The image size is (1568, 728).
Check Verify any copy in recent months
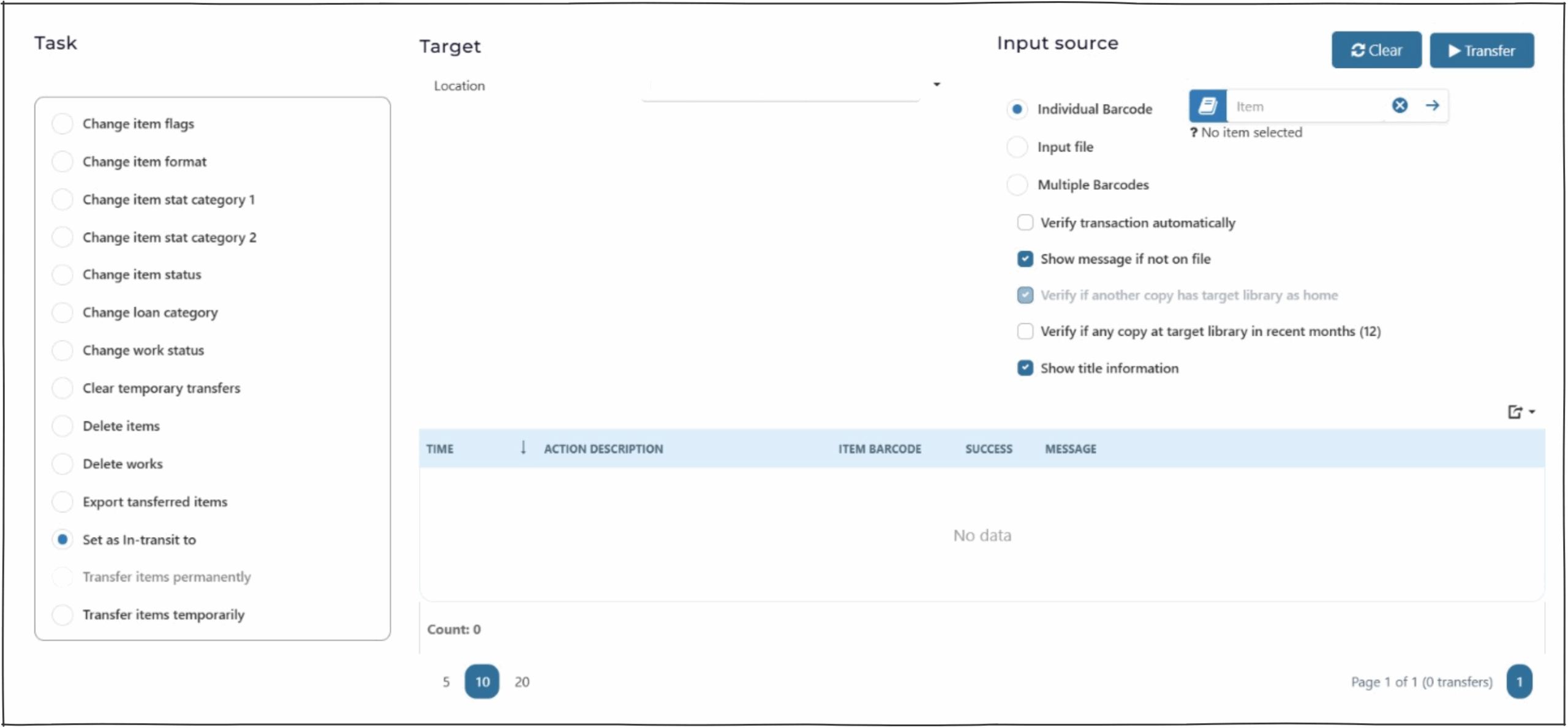click(x=1025, y=331)
